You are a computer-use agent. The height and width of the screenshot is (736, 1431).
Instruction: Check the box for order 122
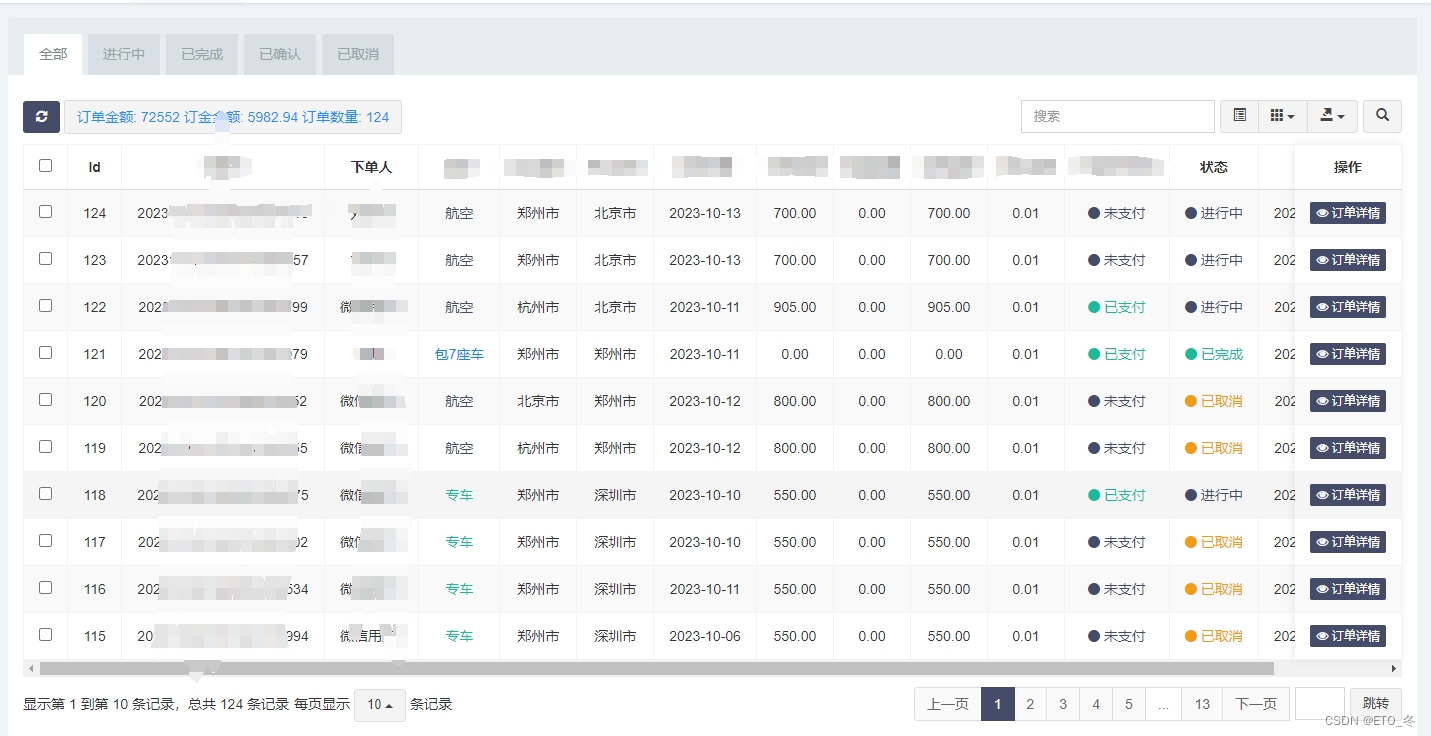click(45, 306)
